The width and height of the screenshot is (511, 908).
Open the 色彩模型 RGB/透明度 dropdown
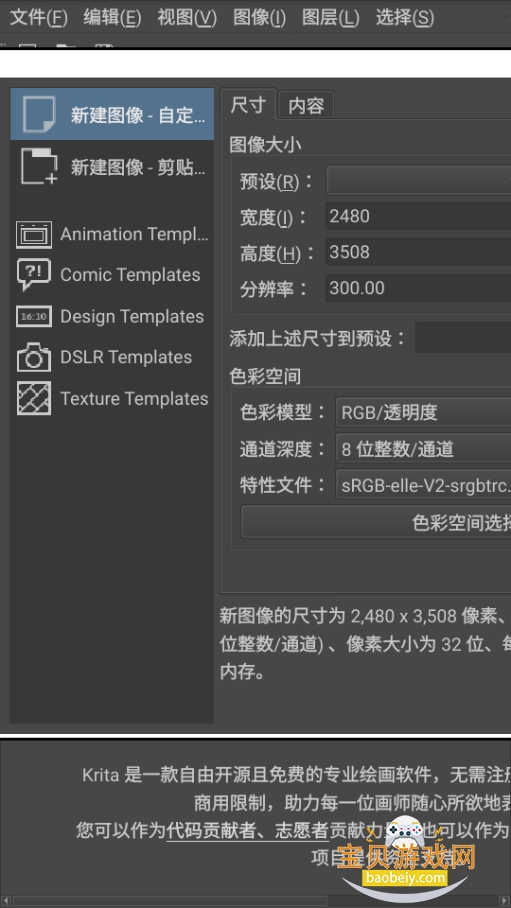click(423, 412)
